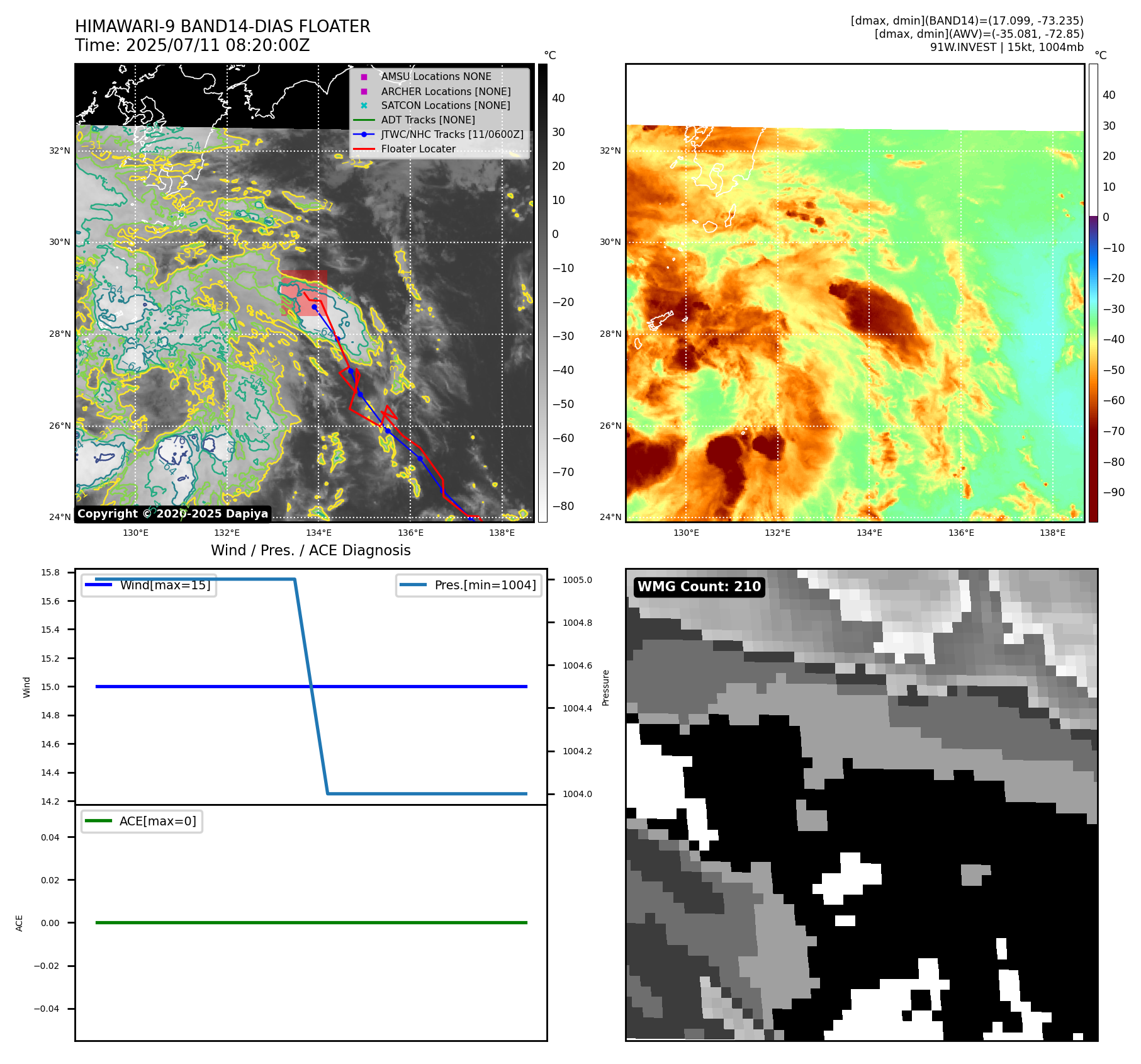Click the grayscale temperature colorbar of the left map

[x=542, y=293]
